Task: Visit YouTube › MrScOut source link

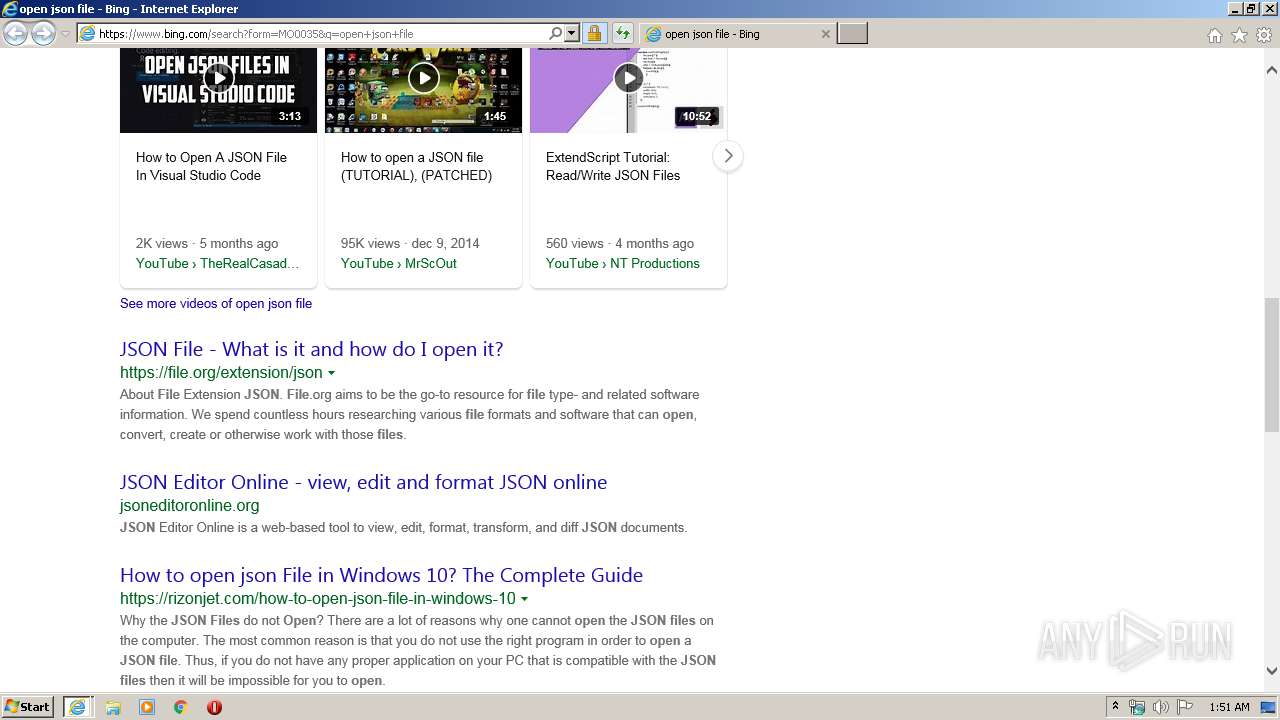Action: click(x=399, y=263)
